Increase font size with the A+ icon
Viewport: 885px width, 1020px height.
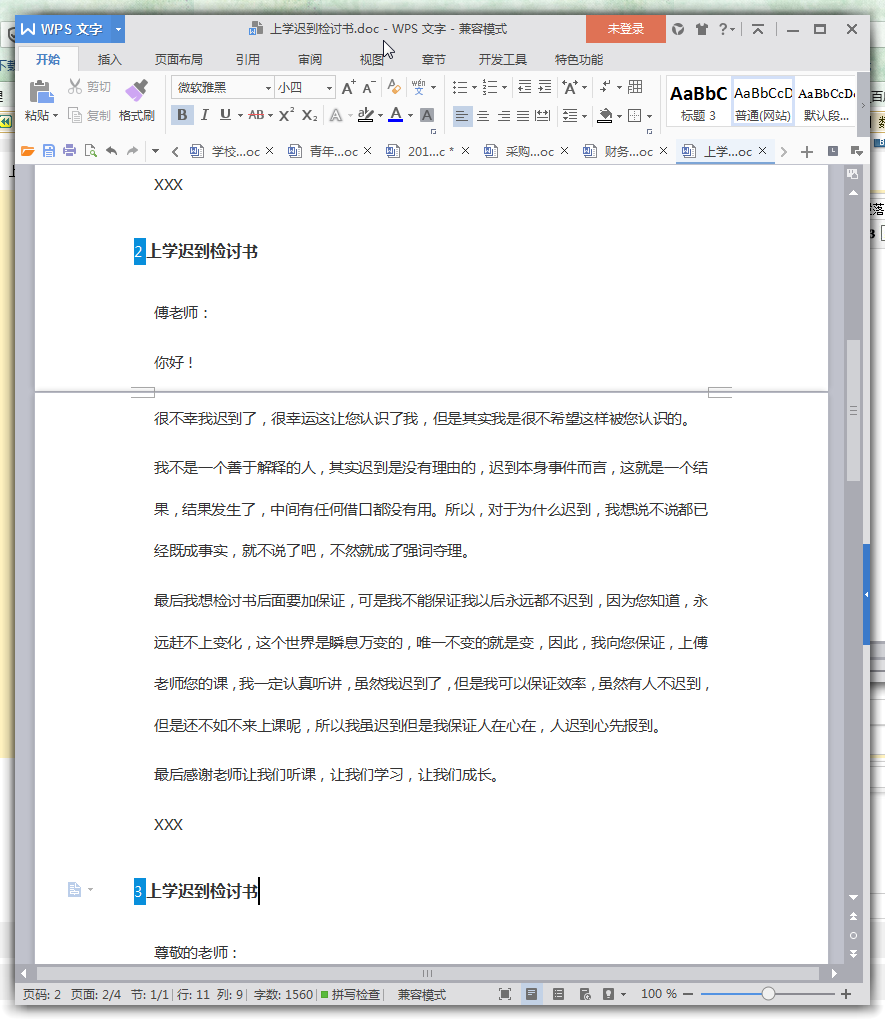click(x=348, y=87)
